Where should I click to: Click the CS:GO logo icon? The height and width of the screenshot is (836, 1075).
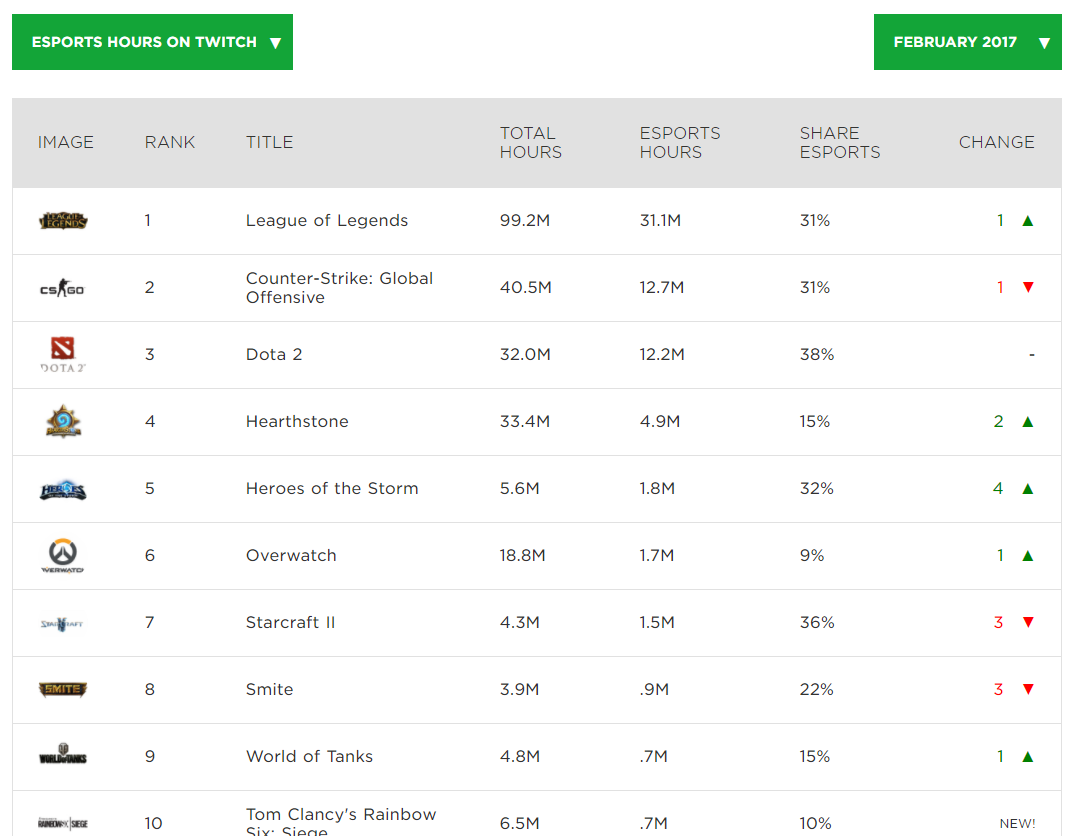coord(62,289)
